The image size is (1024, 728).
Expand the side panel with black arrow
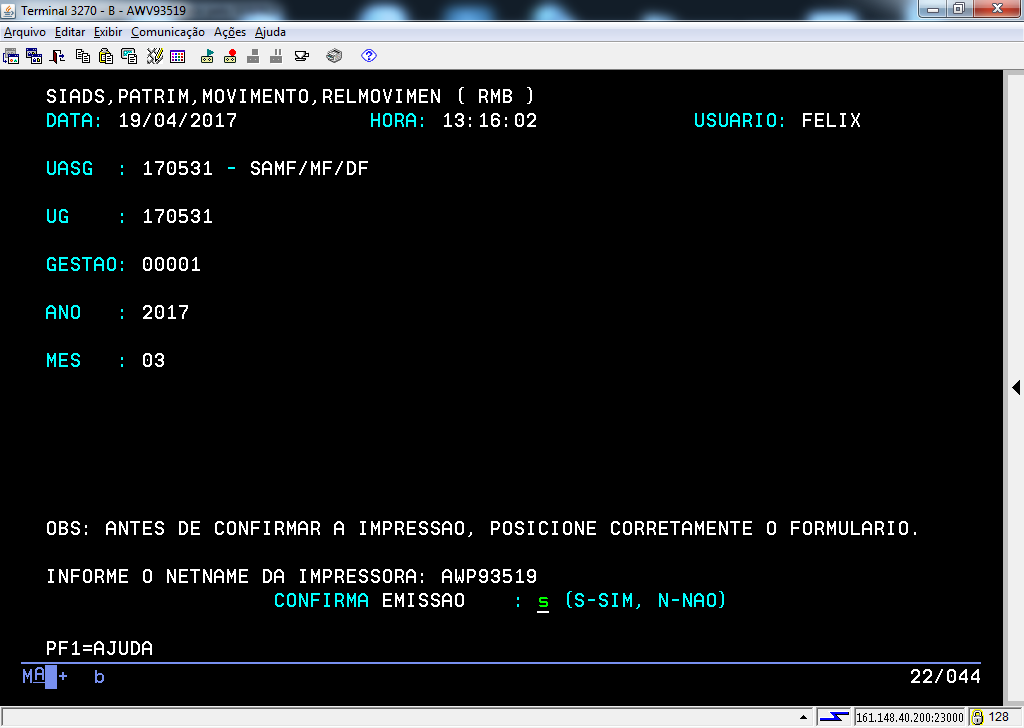click(1016, 387)
